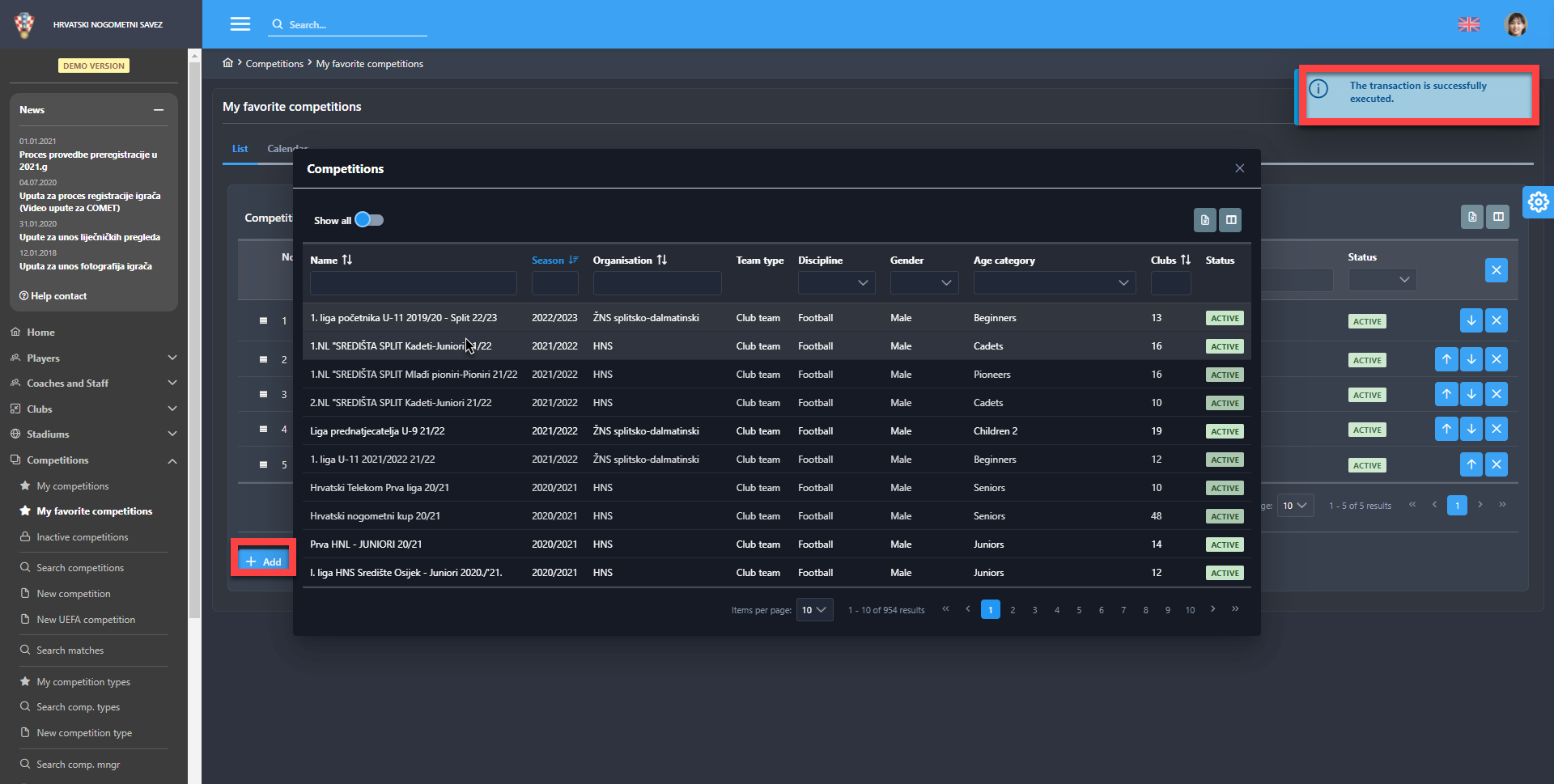The width and height of the screenshot is (1554, 784).
Task: Open the Age category filter dropdown
Action: pos(1054,282)
